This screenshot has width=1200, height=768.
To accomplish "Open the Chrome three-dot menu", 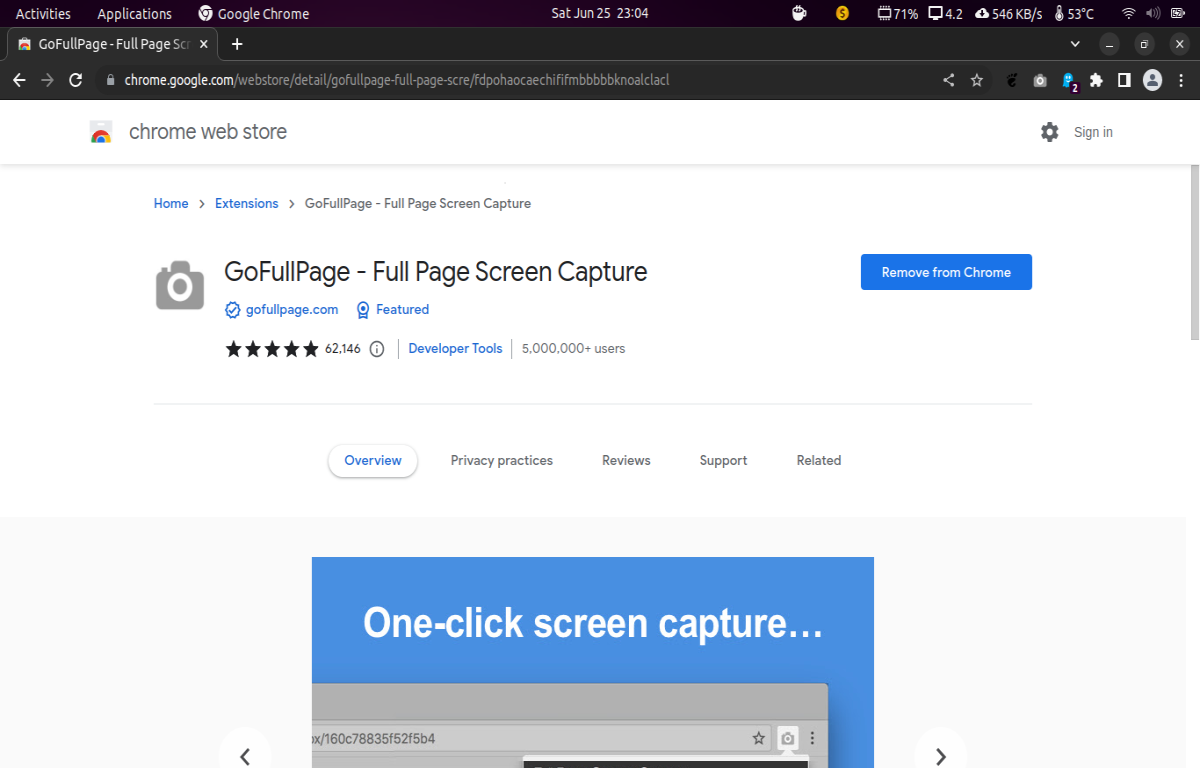I will (x=1180, y=80).
